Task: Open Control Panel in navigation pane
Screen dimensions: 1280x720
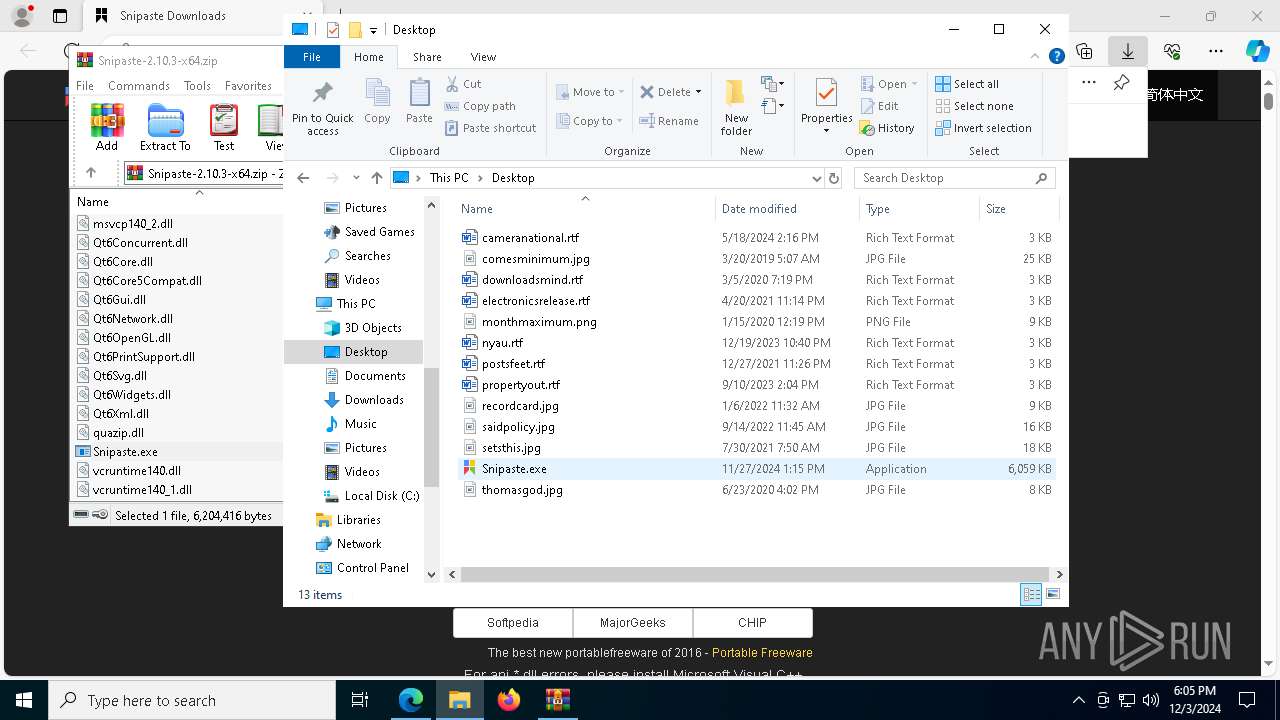Action: (372, 568)
